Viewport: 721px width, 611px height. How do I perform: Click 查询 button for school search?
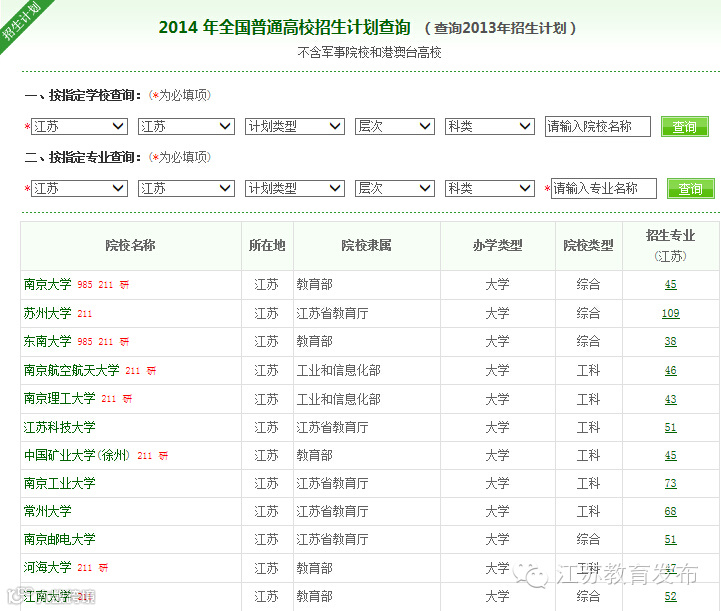click(685, 126)
